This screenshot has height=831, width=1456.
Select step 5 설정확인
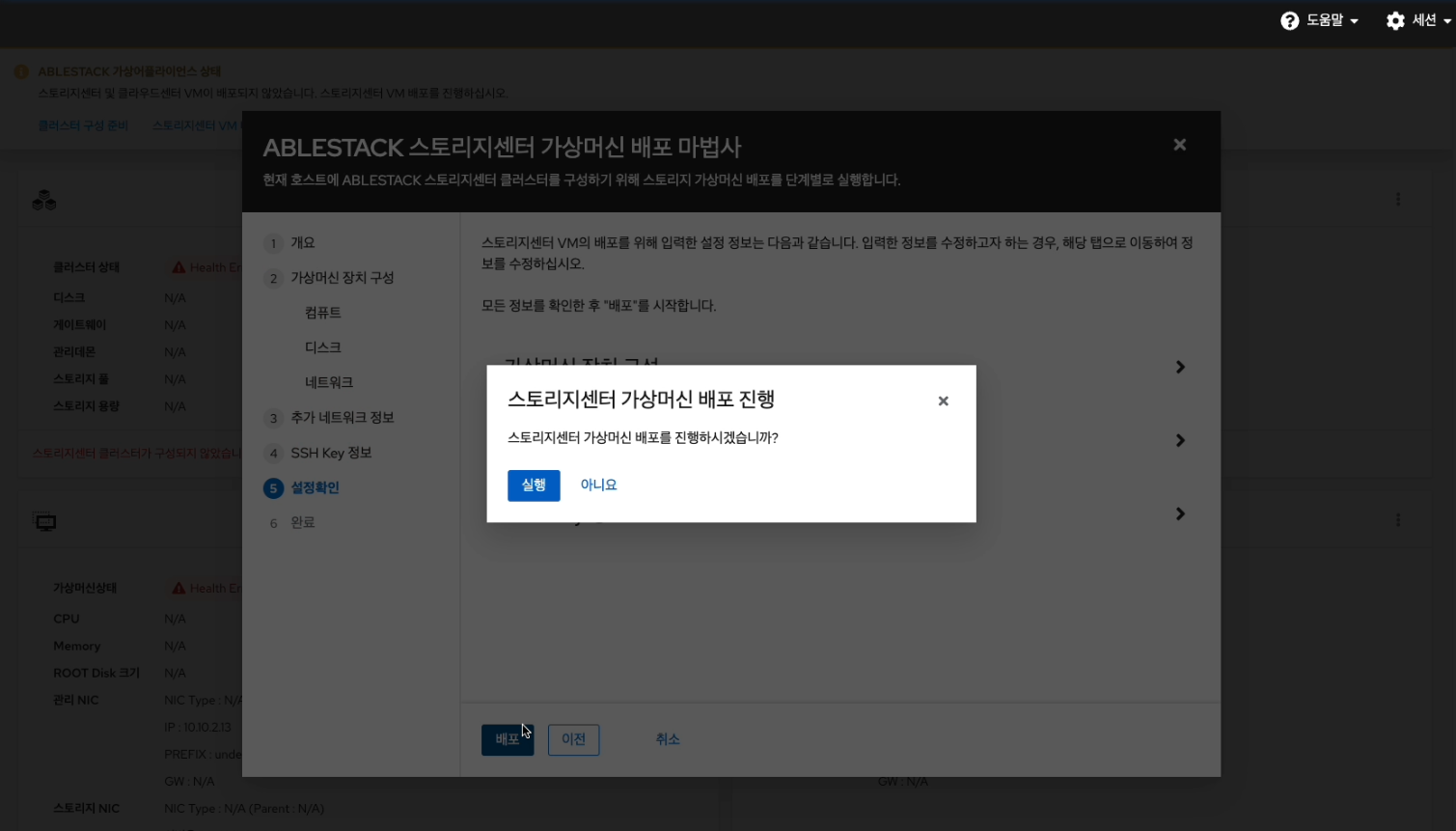tap(315, 488)
